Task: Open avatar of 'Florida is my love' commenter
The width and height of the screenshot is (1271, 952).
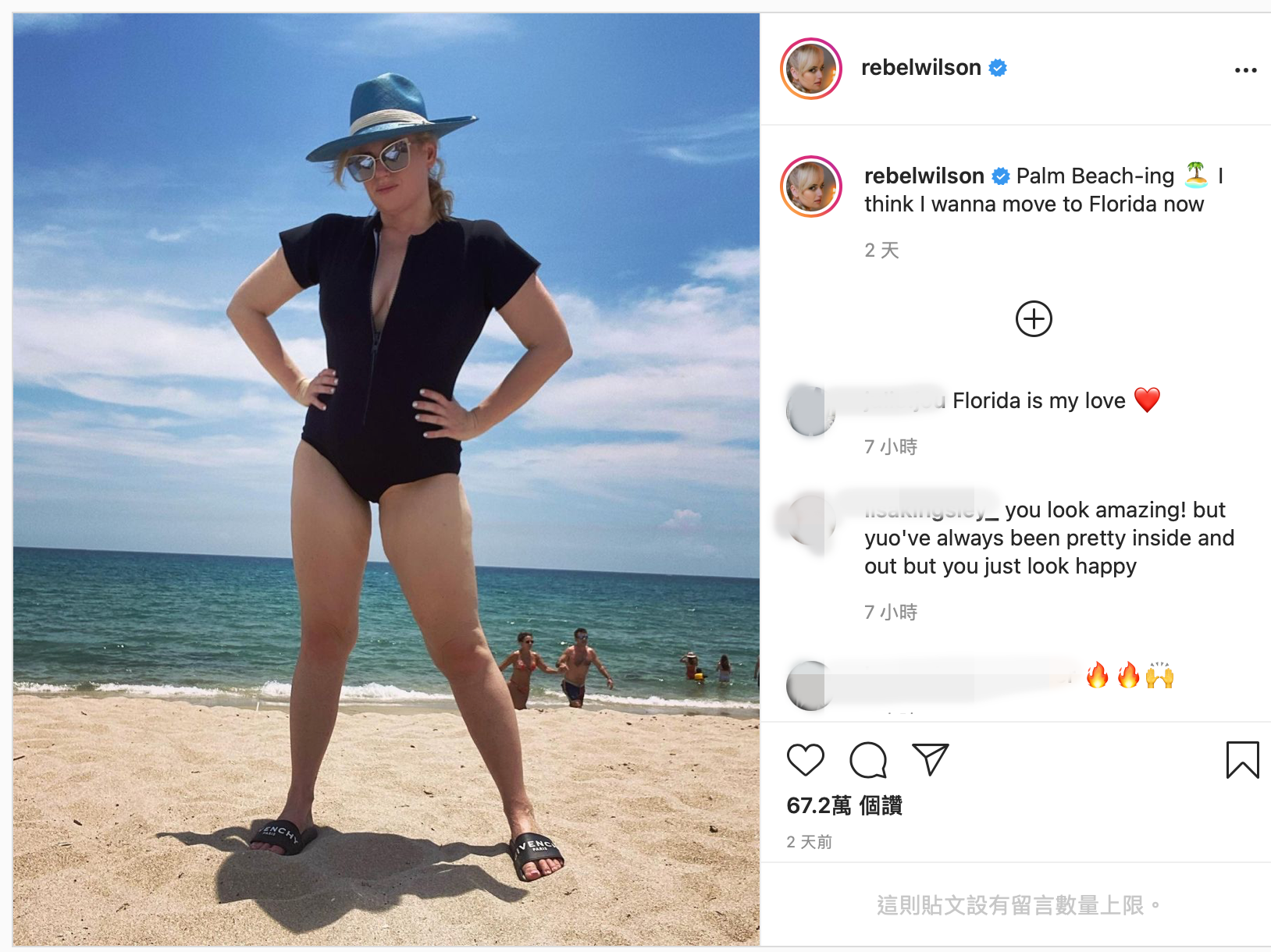Action: click(x=811, y=410)
